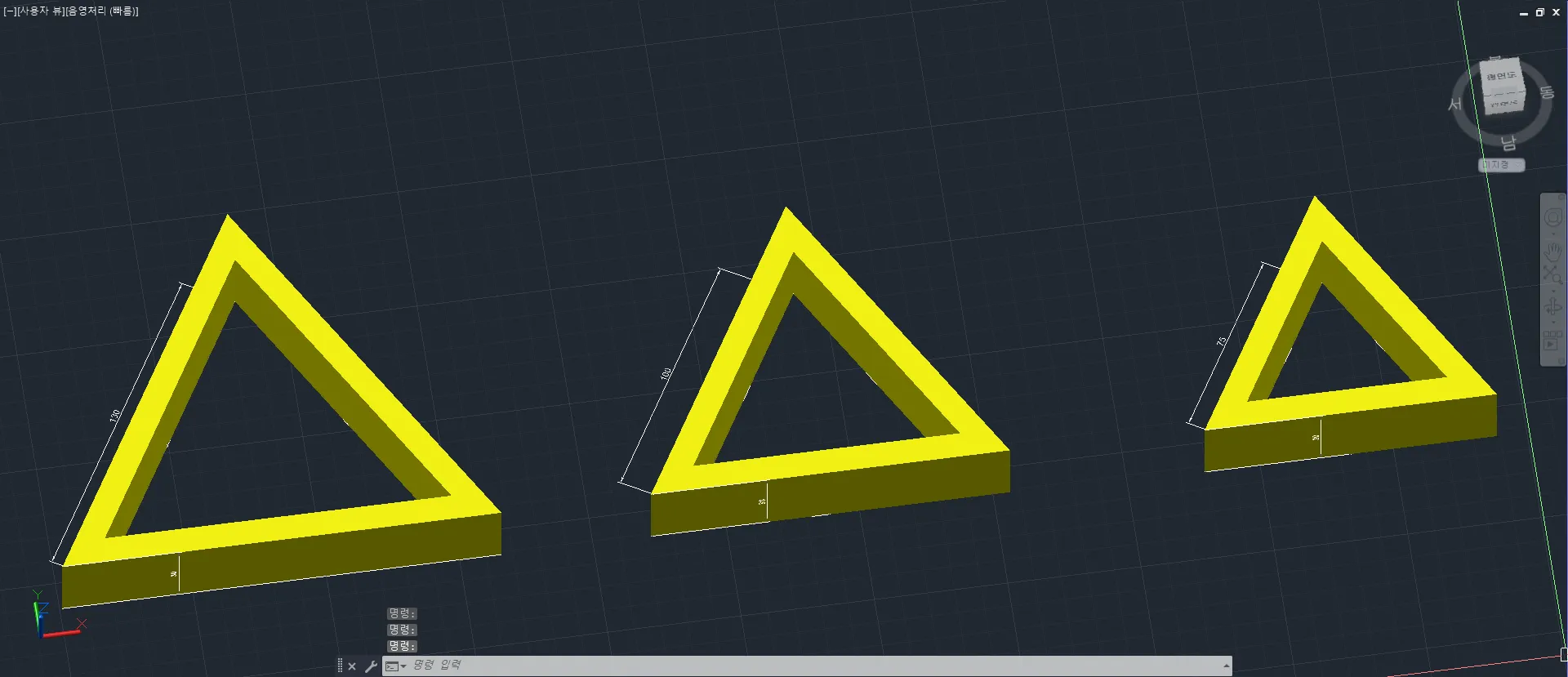1568x677 pixels.
Task: Rotate view to 동 (East) on compass
Action: point(1546,92)
